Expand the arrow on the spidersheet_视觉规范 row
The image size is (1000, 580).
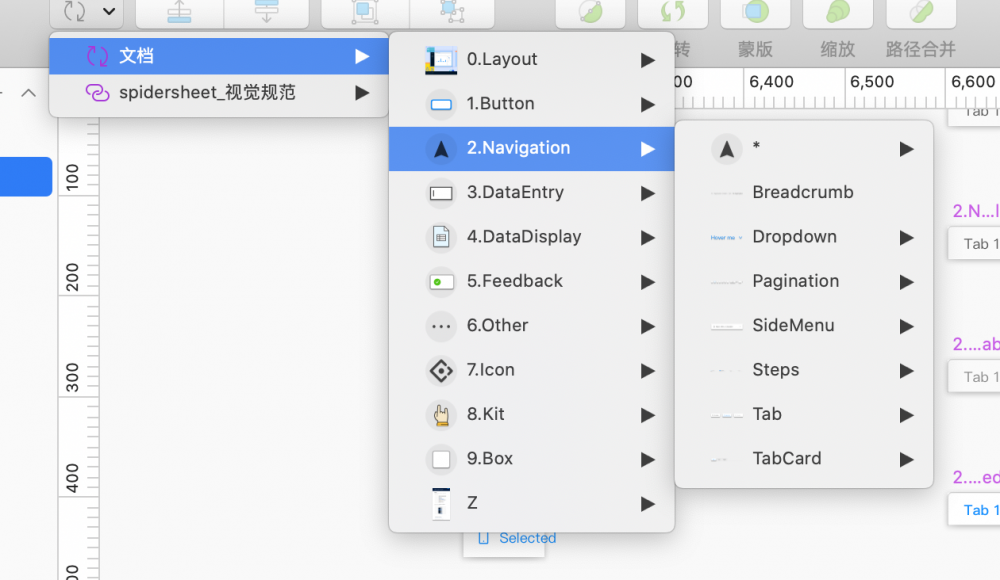[362, 93]
